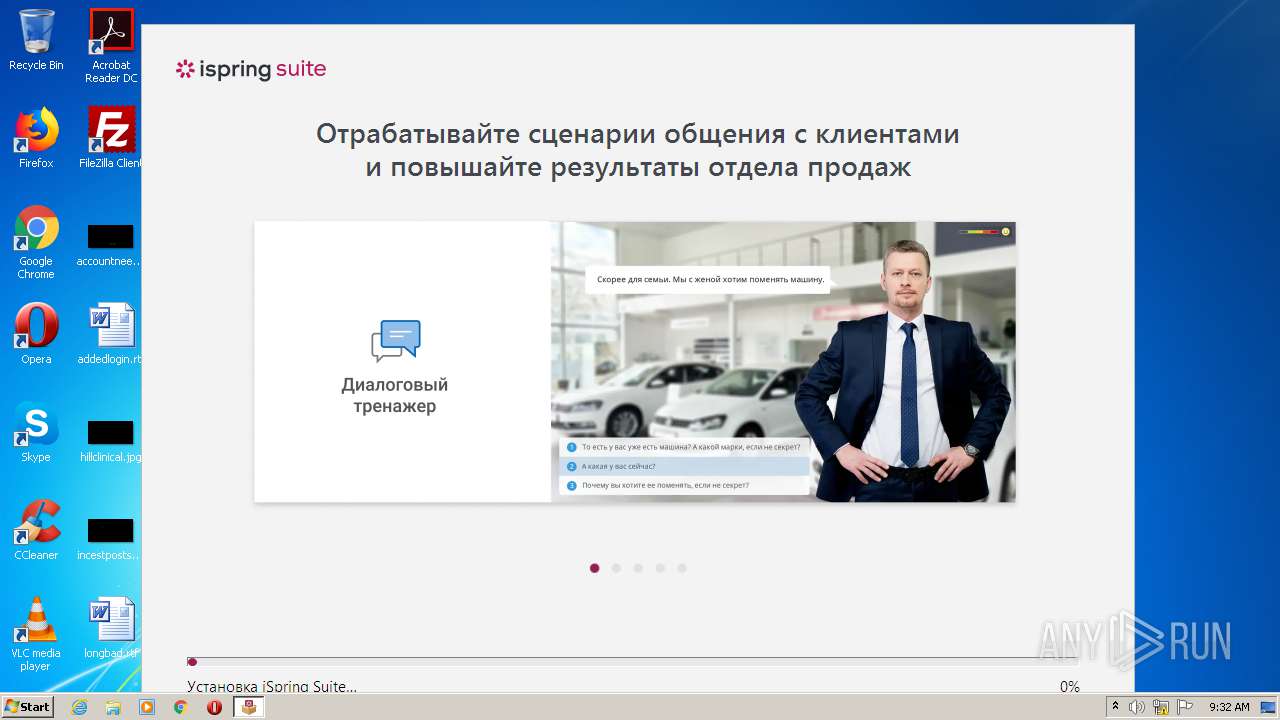Open Chrome from the taskbar

pos(181,707)
